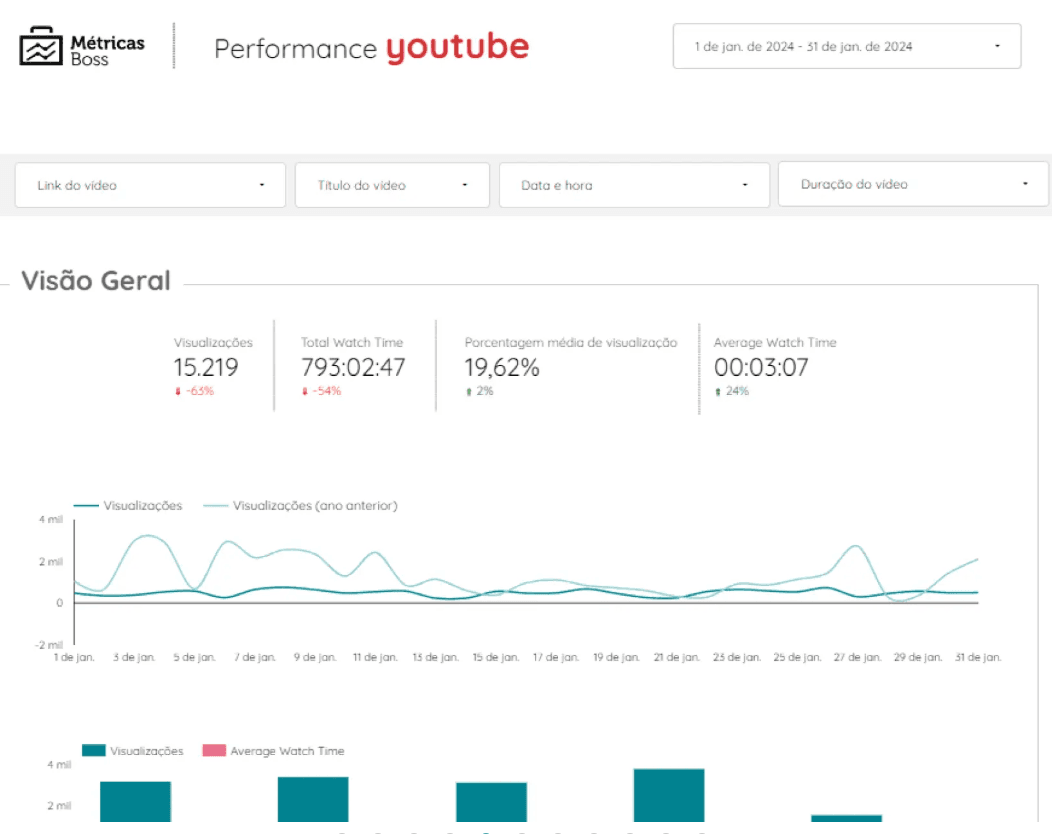The height and width of the screenshot is (834, 1052).
Task: Open the date range selector for January 2024
Action: (x=846, y=45)
